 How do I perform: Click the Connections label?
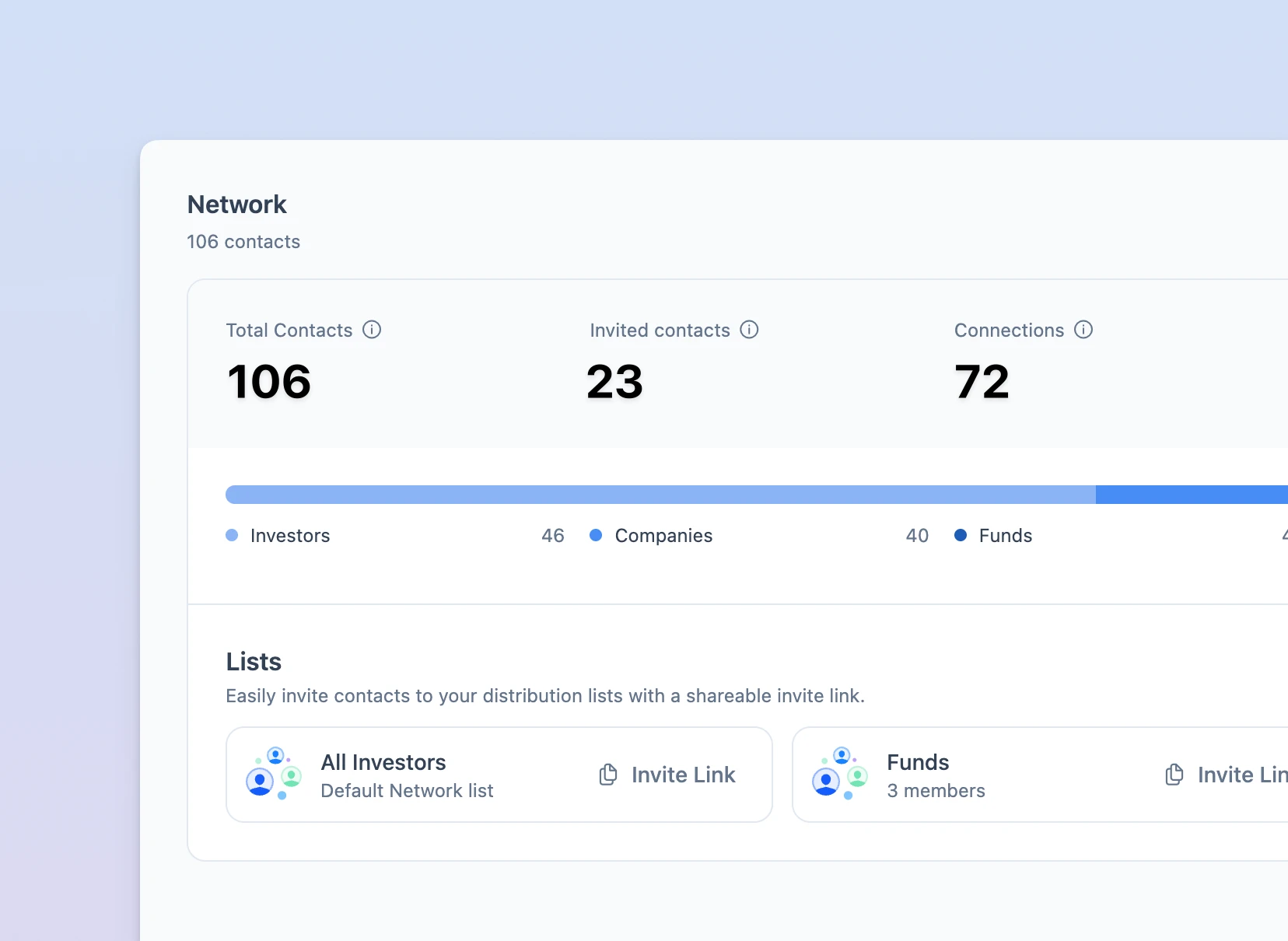[x=1009, y=331]
